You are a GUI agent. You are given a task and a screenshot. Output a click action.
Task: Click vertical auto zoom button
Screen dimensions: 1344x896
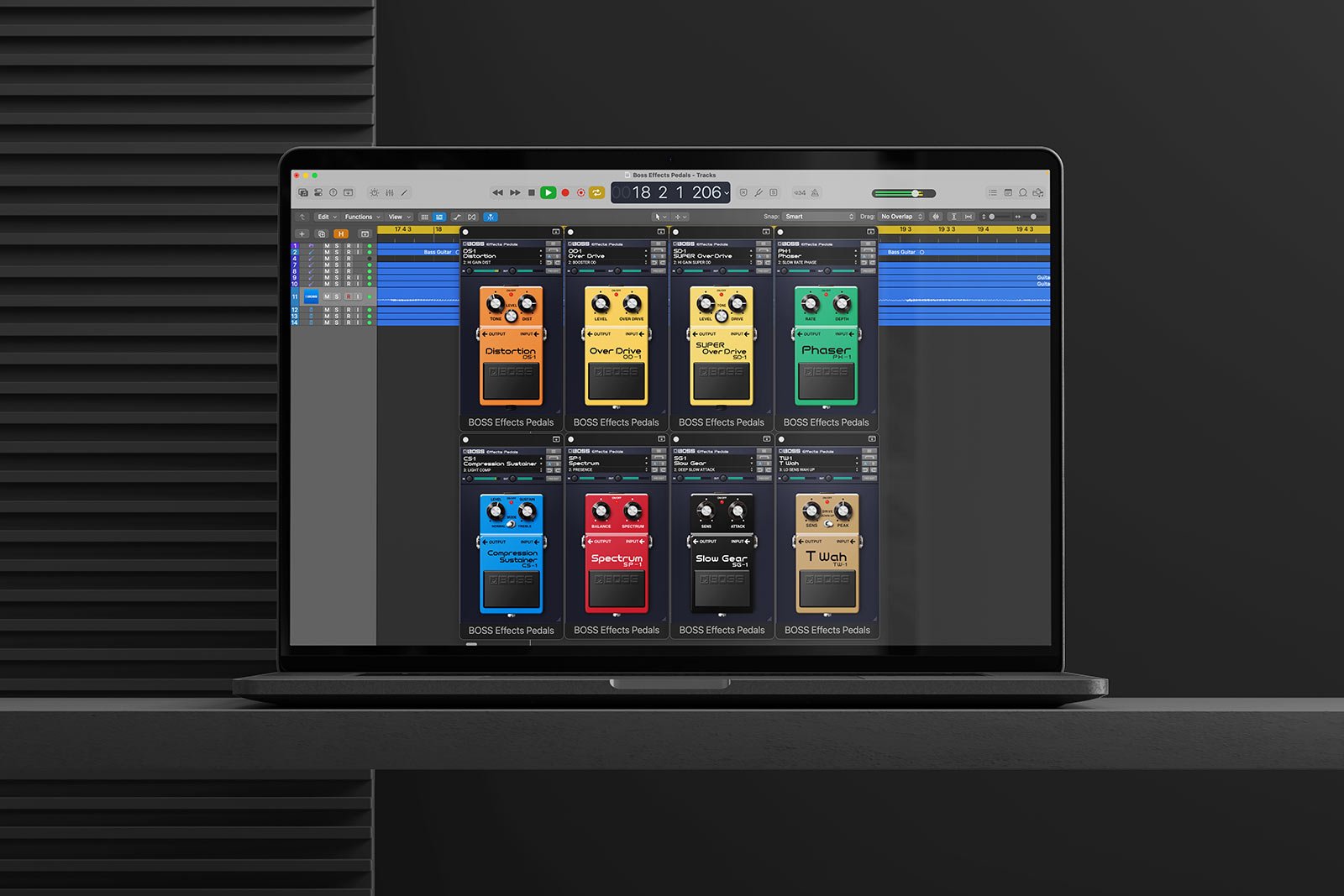tap(953, 217)
